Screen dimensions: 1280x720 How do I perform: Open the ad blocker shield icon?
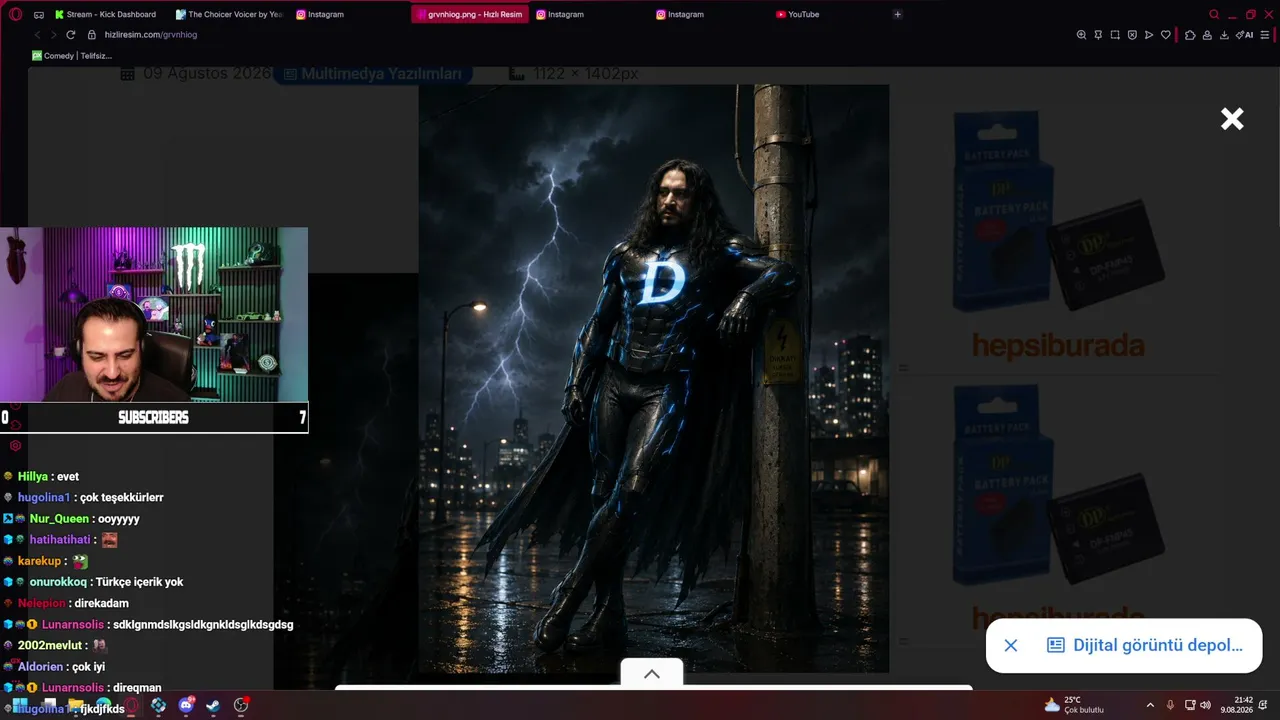click(1132, 35)
